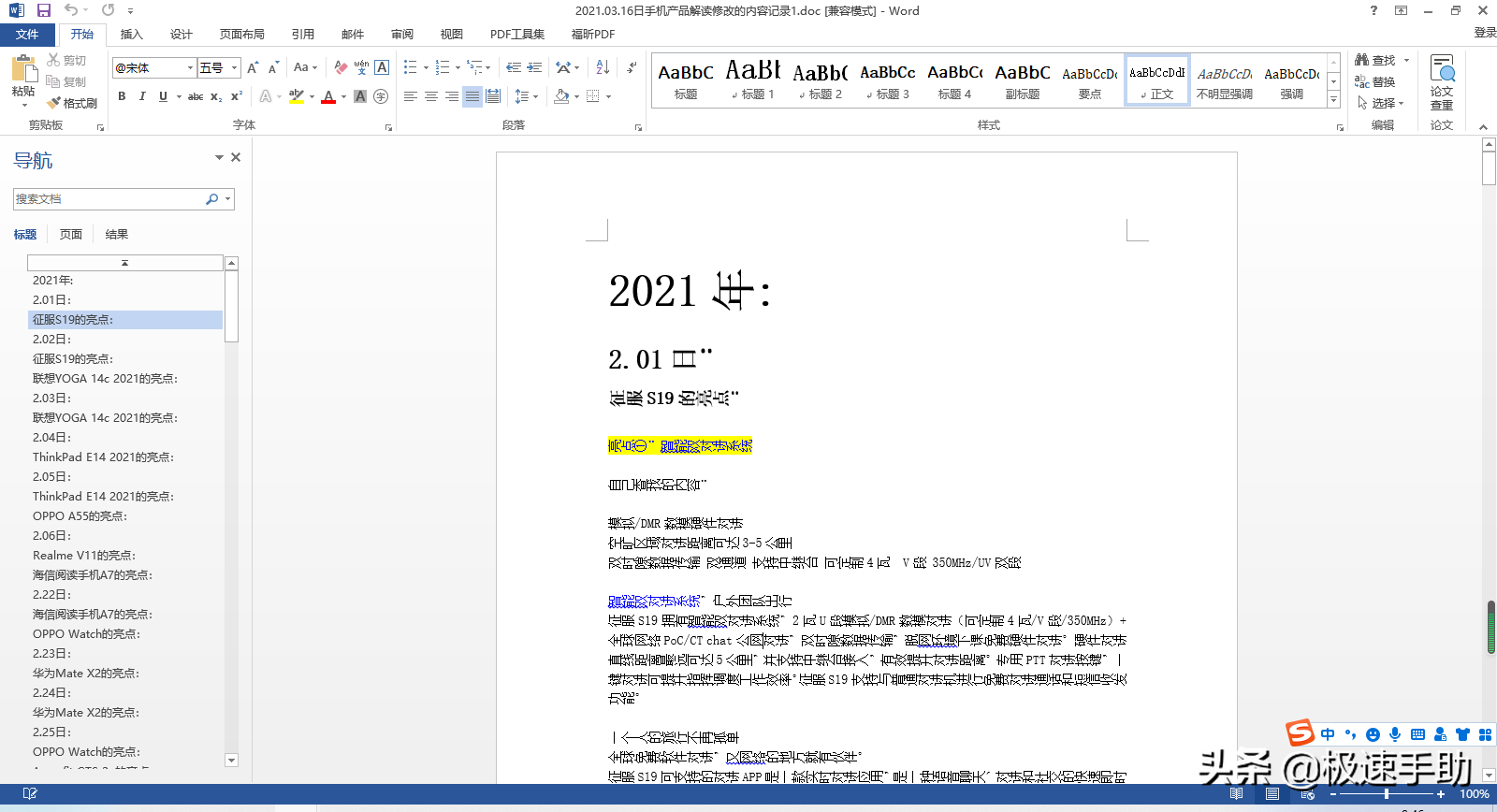Toggle superscript formatting
The height and width of the screenshot is (812, 1497).
(x=237, y=96)
